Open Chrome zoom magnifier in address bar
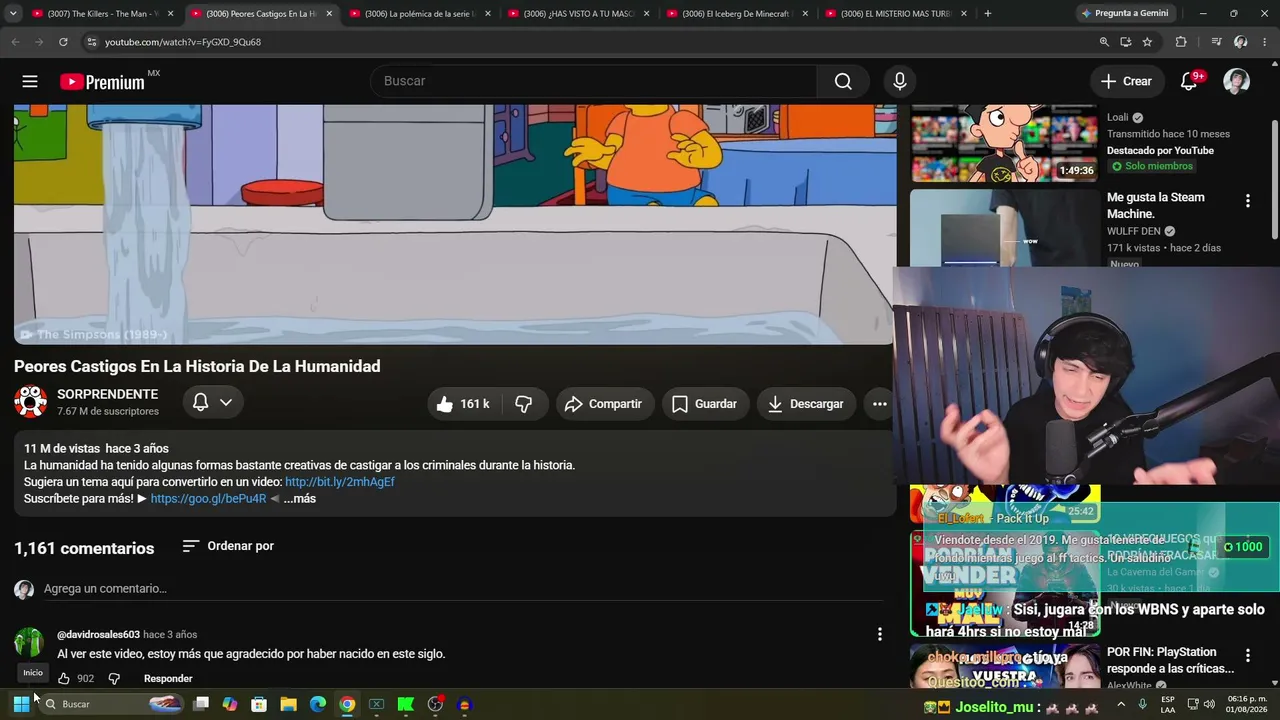1280x720 pixels. tap(1104, 42)
